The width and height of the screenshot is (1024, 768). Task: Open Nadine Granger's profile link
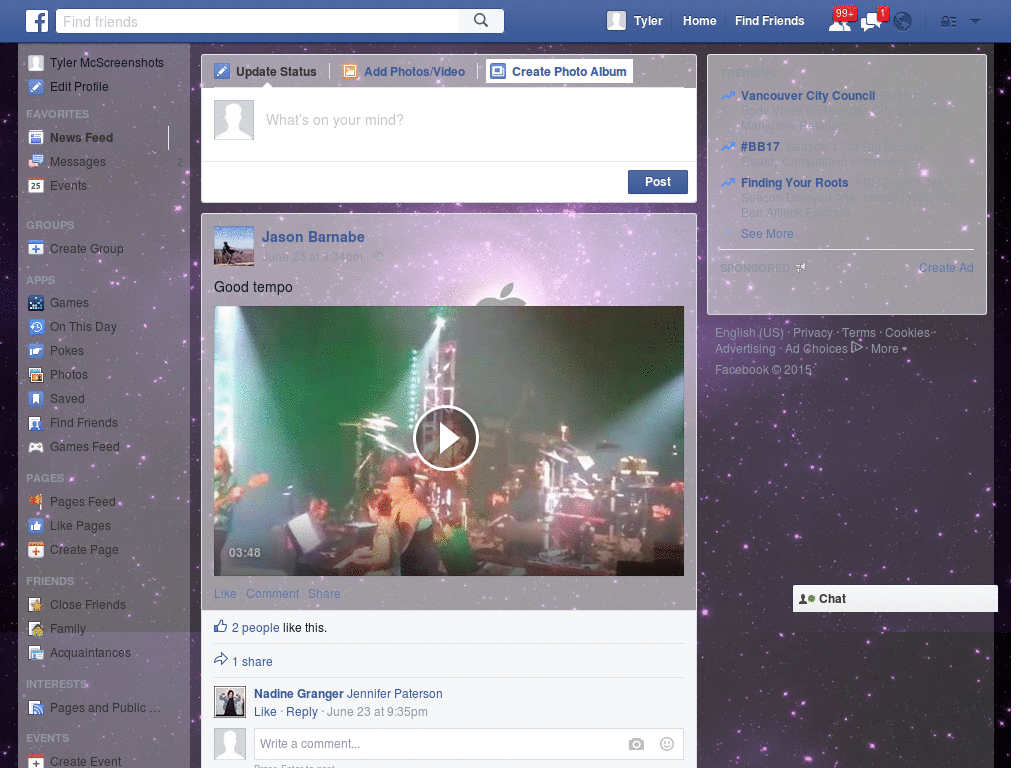298,694
